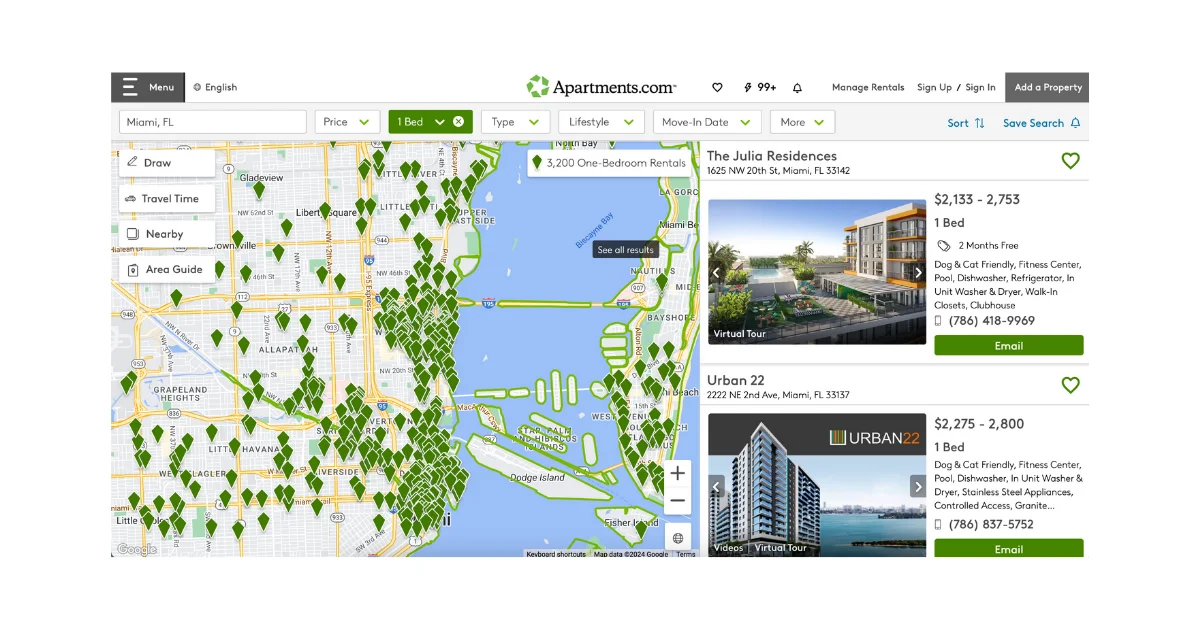This screenshot has width=1200, height=630.
Task: Favorite The Julia Residences with its heart
Action: pos(1070,160)
